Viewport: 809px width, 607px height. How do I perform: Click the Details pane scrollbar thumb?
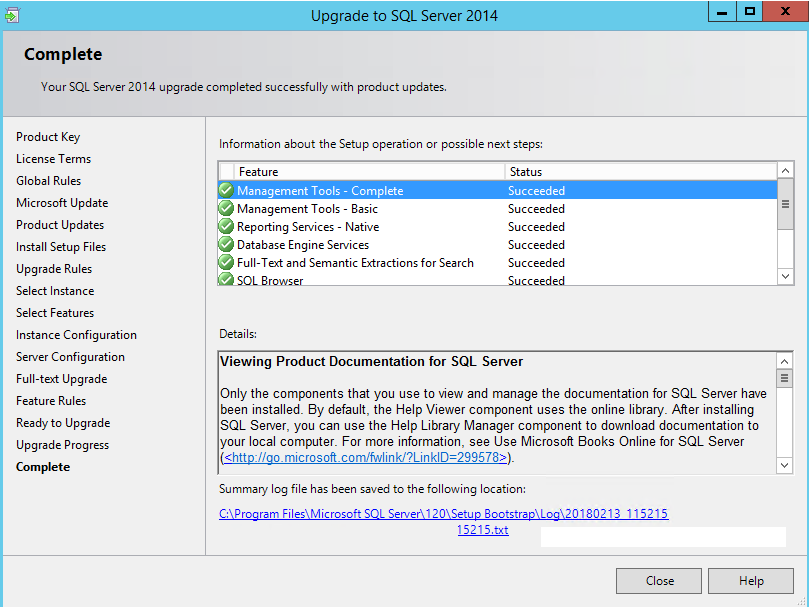784,378
